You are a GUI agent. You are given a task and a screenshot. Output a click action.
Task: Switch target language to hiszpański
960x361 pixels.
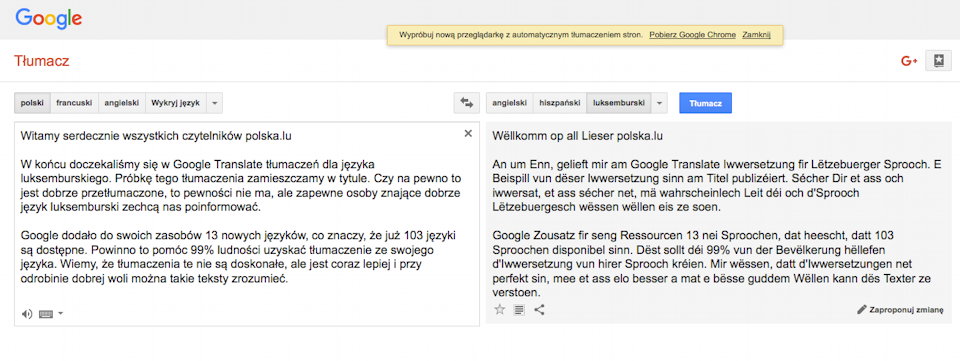[560, 103]
